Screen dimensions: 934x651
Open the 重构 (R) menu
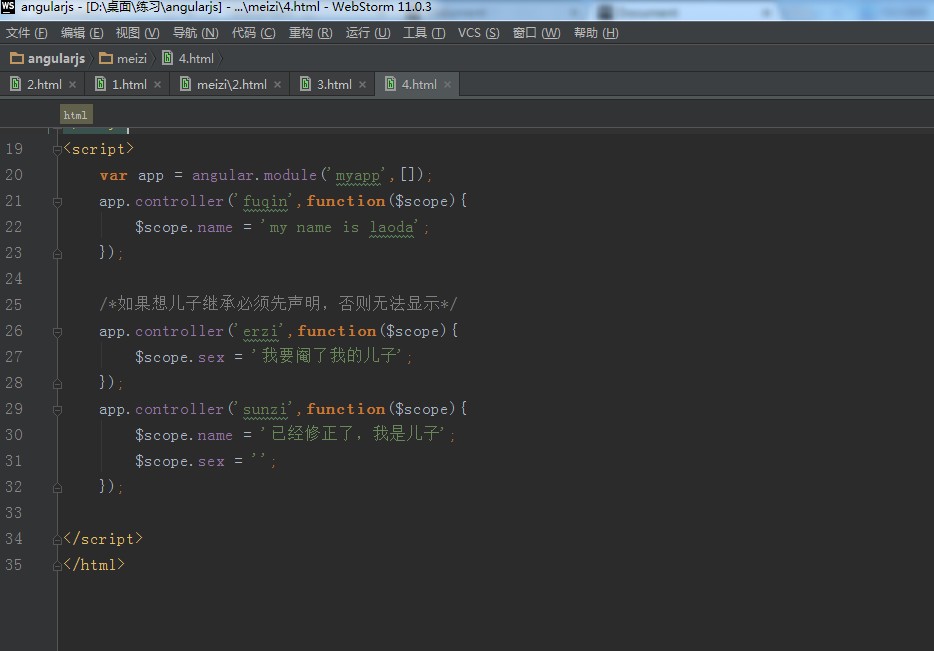pos(310,33)
